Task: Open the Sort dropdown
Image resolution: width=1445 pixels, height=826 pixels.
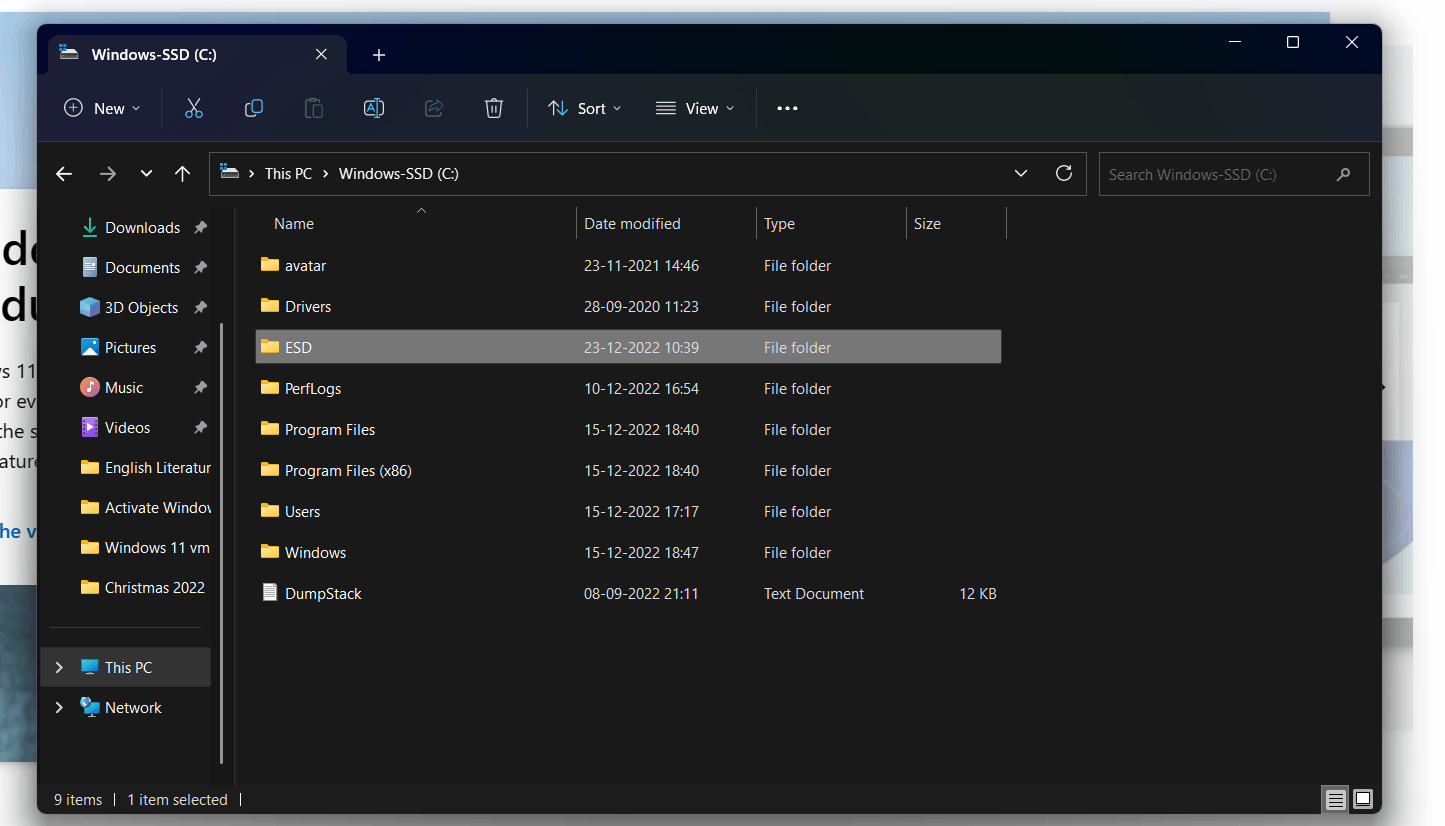Action: (x=584, y=108)
